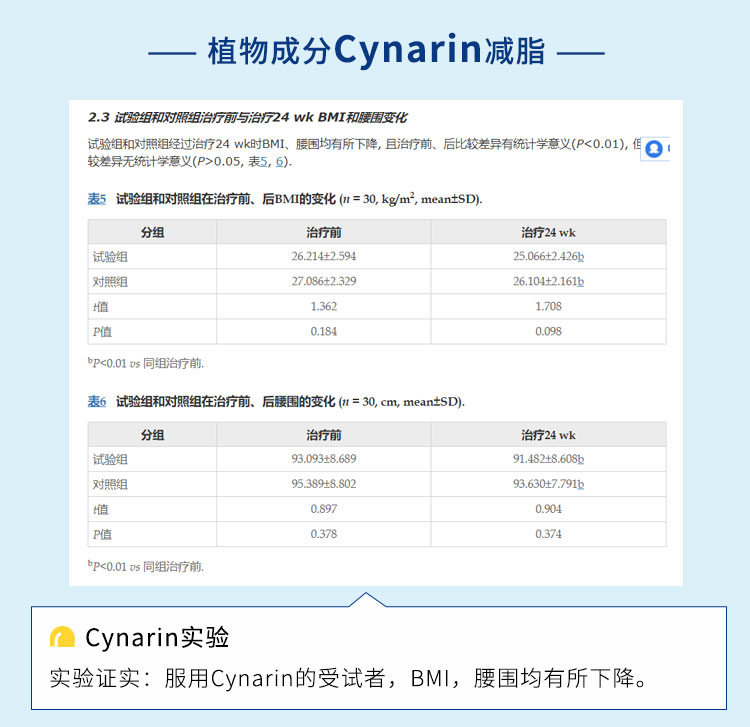Click the 实验证实 conclusion sentence
This screenshot has height=727, width=750.
[x=349, y=678]
